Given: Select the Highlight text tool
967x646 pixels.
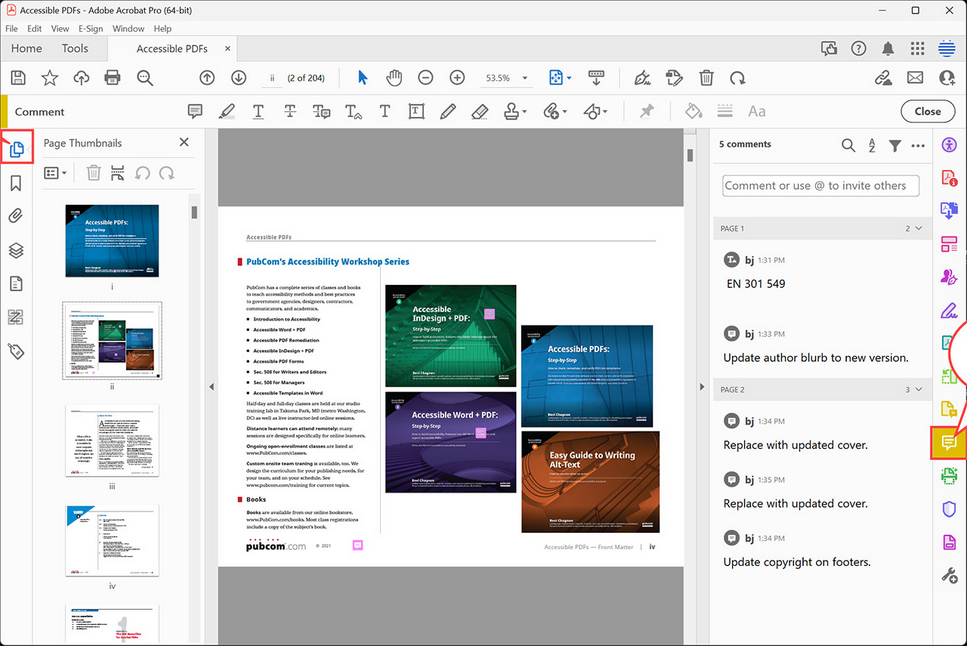Looking at the screenshot, I should [227, 111].
